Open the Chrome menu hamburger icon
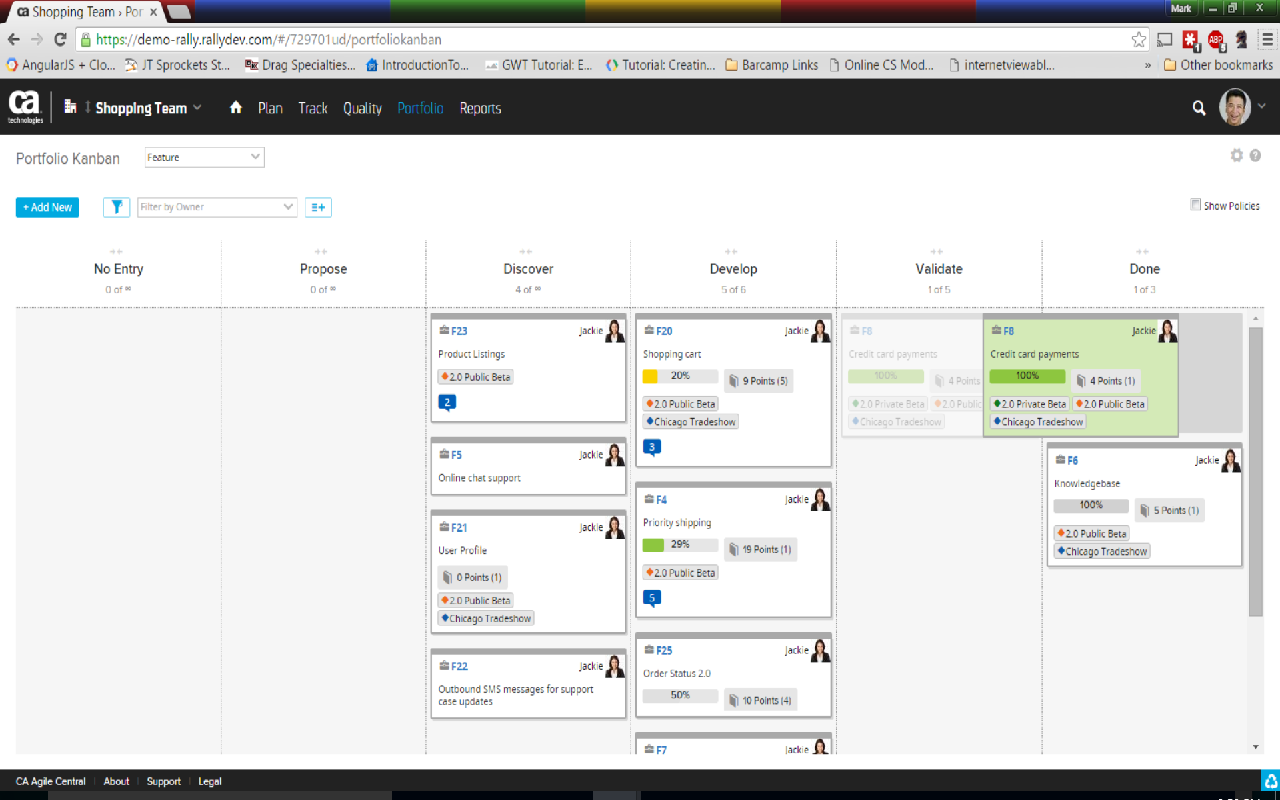Image resolution: width=1280 pixels, height=800 pixels. click(x=1267, y=40)
